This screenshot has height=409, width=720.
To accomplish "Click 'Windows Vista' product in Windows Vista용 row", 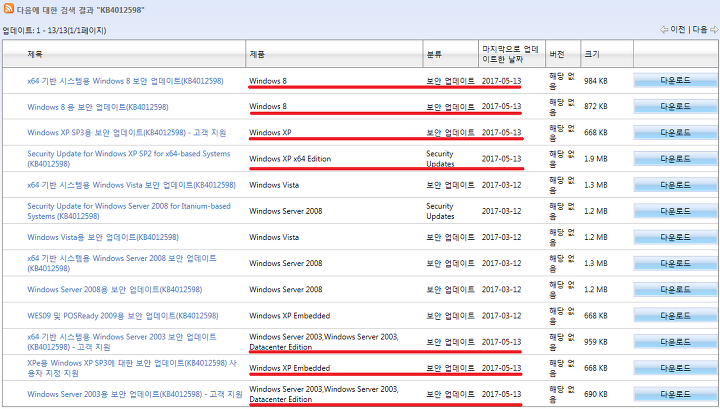I will tap(274, 237).
